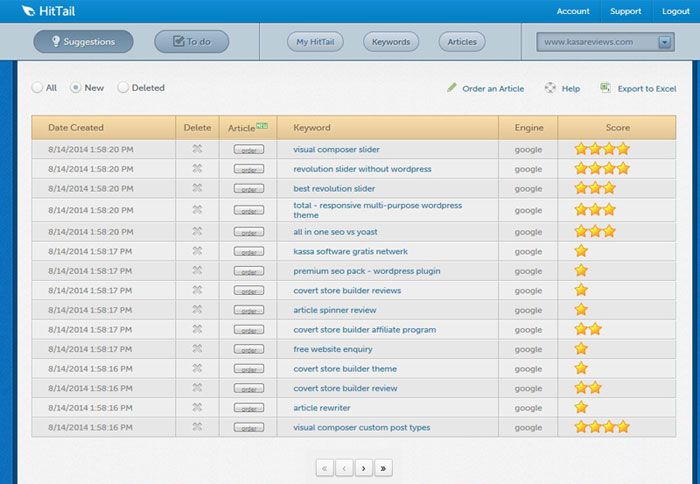700x484 pixels.
Task: Click the Help lifebuoy icon
Action: tap(550, 88)
